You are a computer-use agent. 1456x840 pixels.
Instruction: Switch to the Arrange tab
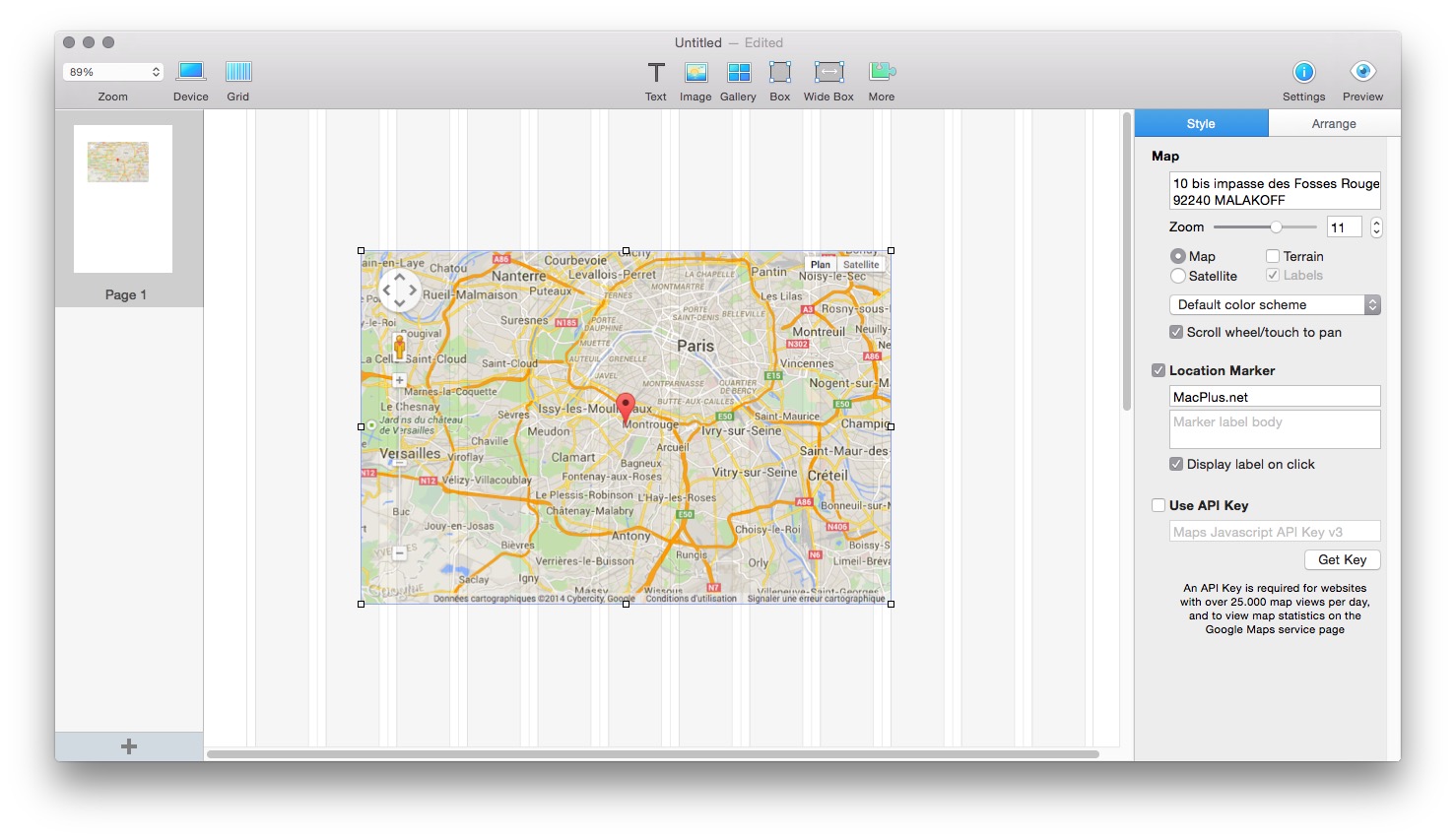click(1334, 123)
